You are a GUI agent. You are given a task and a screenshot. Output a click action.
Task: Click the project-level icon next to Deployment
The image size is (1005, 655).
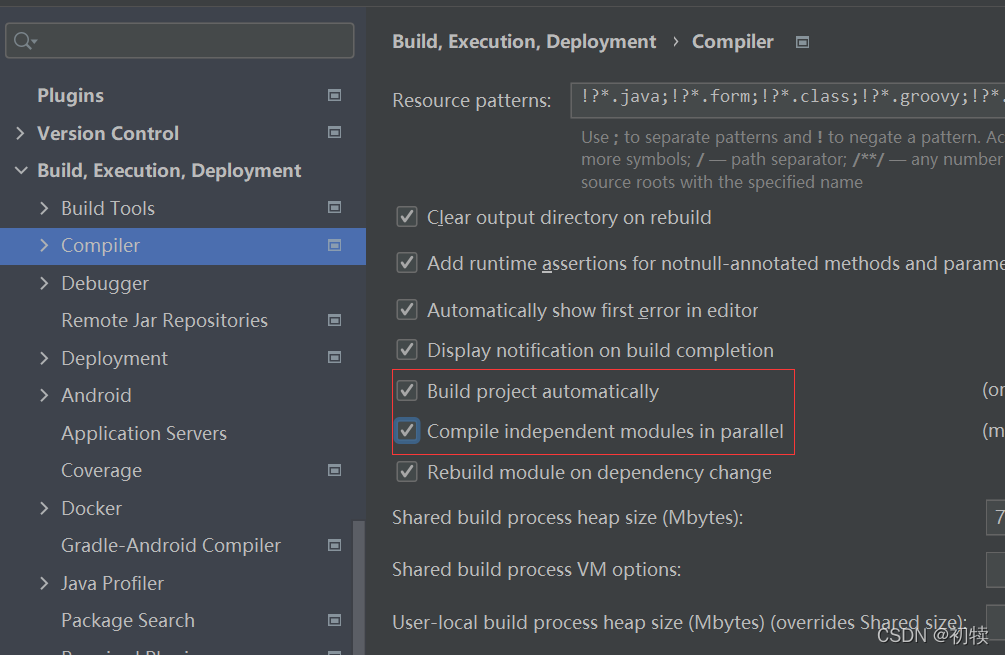[x=334, y=358]
